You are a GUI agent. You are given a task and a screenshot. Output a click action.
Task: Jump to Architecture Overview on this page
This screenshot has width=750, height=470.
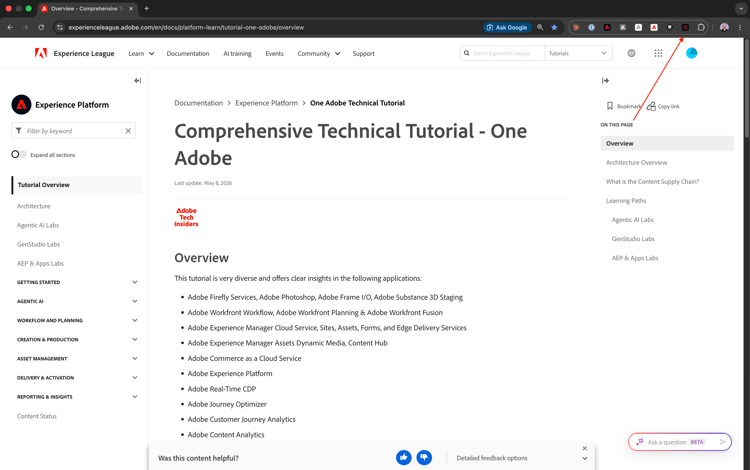636,163
